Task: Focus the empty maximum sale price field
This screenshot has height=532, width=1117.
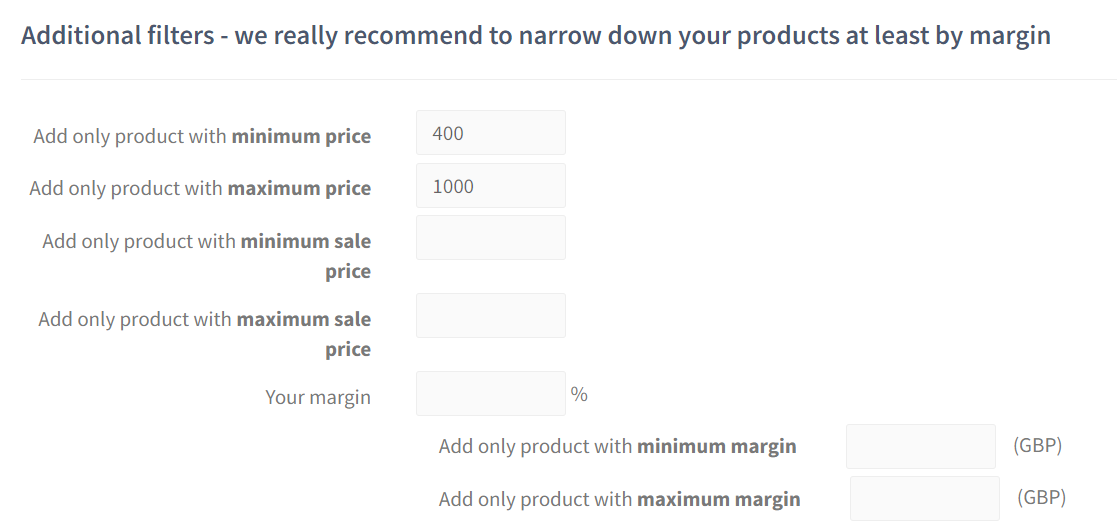Action: [490, 316]
